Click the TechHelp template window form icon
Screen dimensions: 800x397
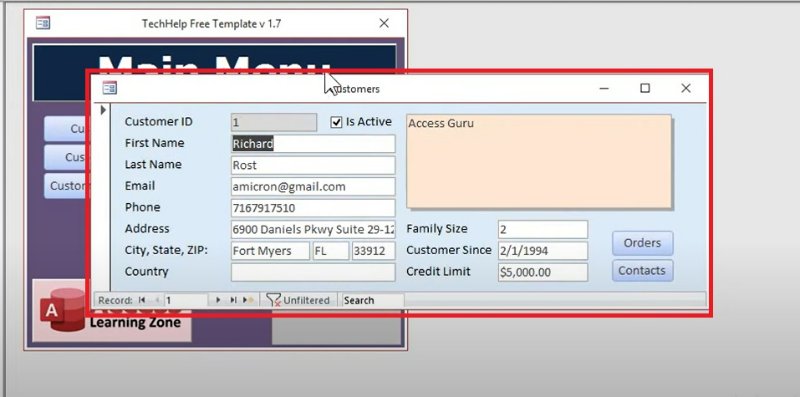pyautogui.click(x=43, y=23)
